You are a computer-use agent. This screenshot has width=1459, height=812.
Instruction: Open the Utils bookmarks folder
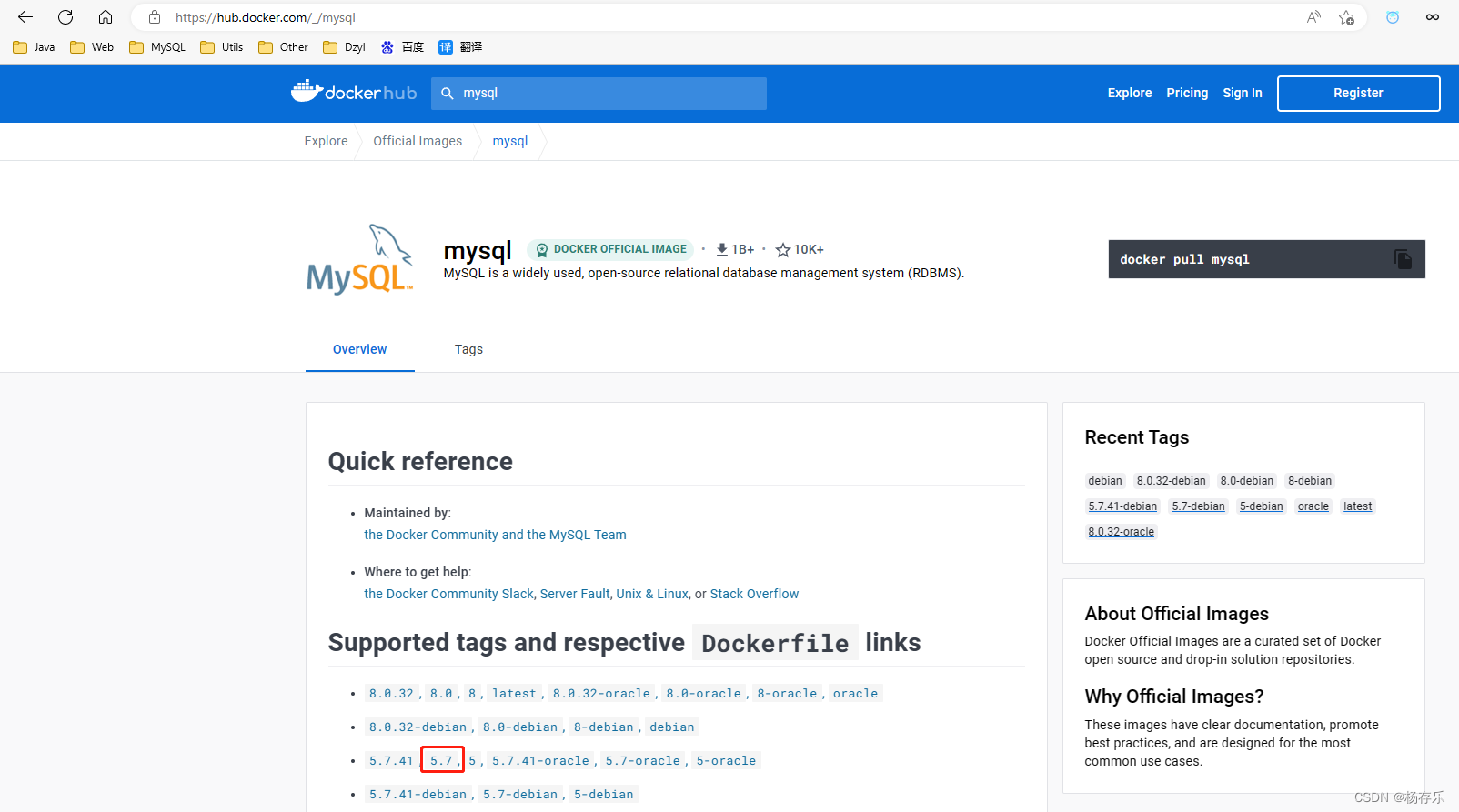[x=222, y=47]
